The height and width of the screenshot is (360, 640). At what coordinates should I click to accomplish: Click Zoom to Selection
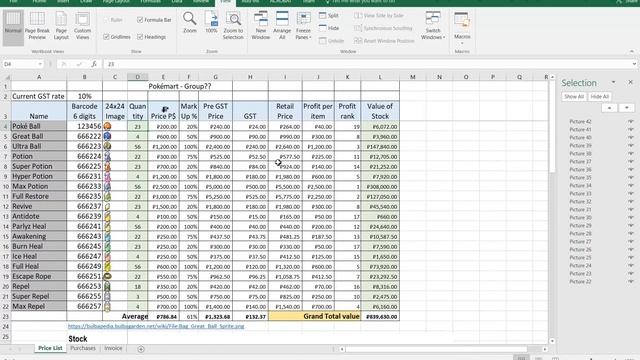pyautogui.click(x=233, y=26)
